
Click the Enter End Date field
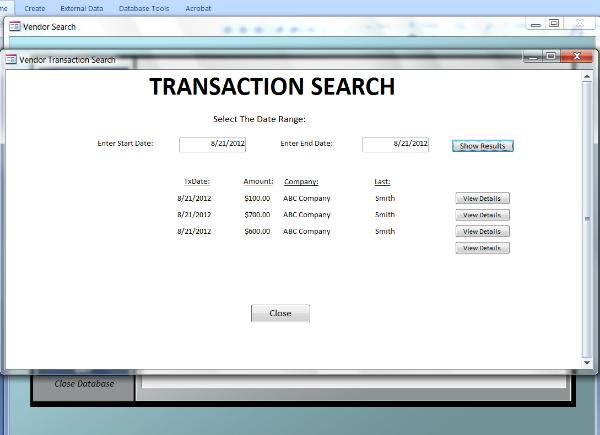coord(395,144)
